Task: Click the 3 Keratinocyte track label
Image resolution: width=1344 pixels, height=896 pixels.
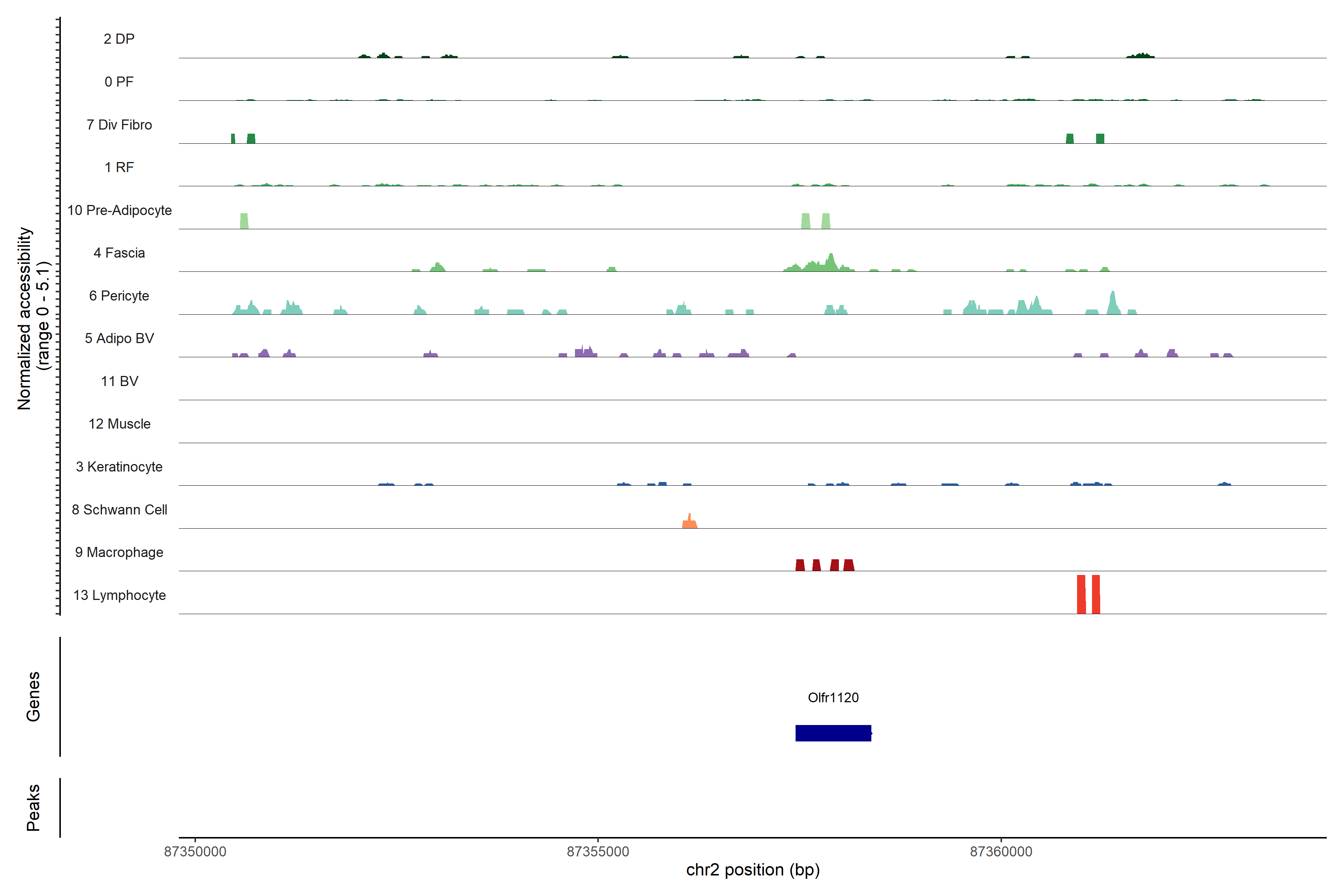Action: pyautogui.click(x=119, y=467)
